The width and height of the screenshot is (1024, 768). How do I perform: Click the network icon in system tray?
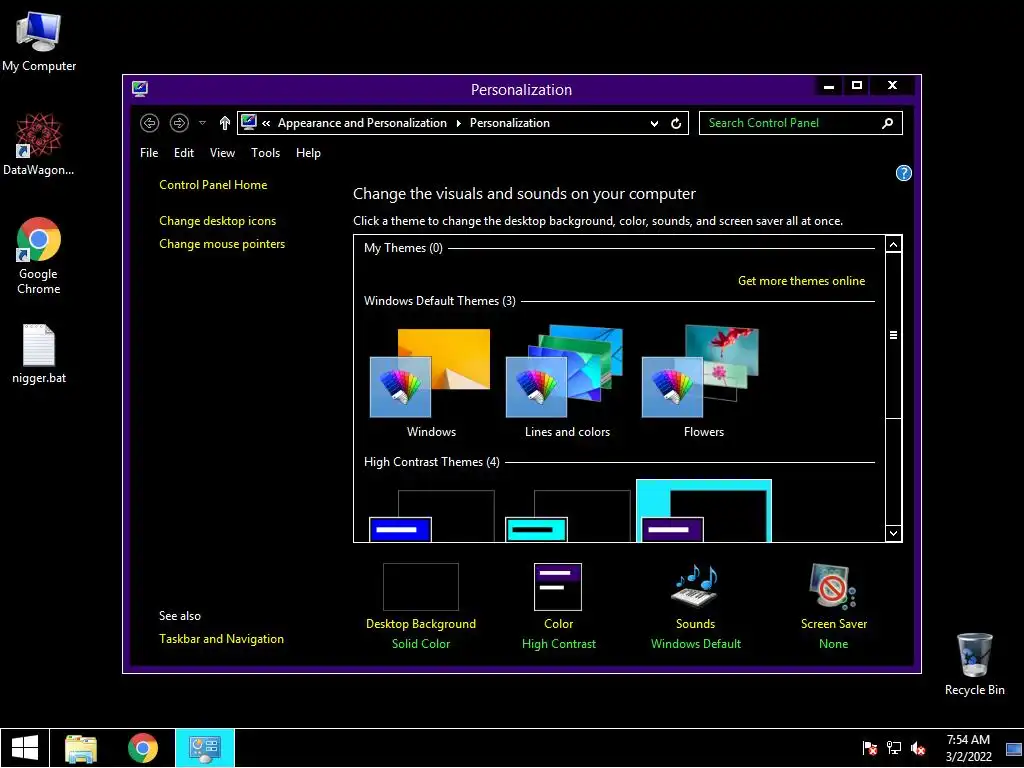(893, 748)
